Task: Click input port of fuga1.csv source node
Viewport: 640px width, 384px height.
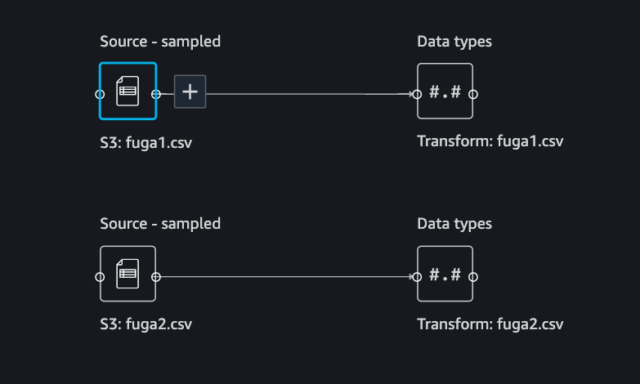Action: click(x=100, y=94)
